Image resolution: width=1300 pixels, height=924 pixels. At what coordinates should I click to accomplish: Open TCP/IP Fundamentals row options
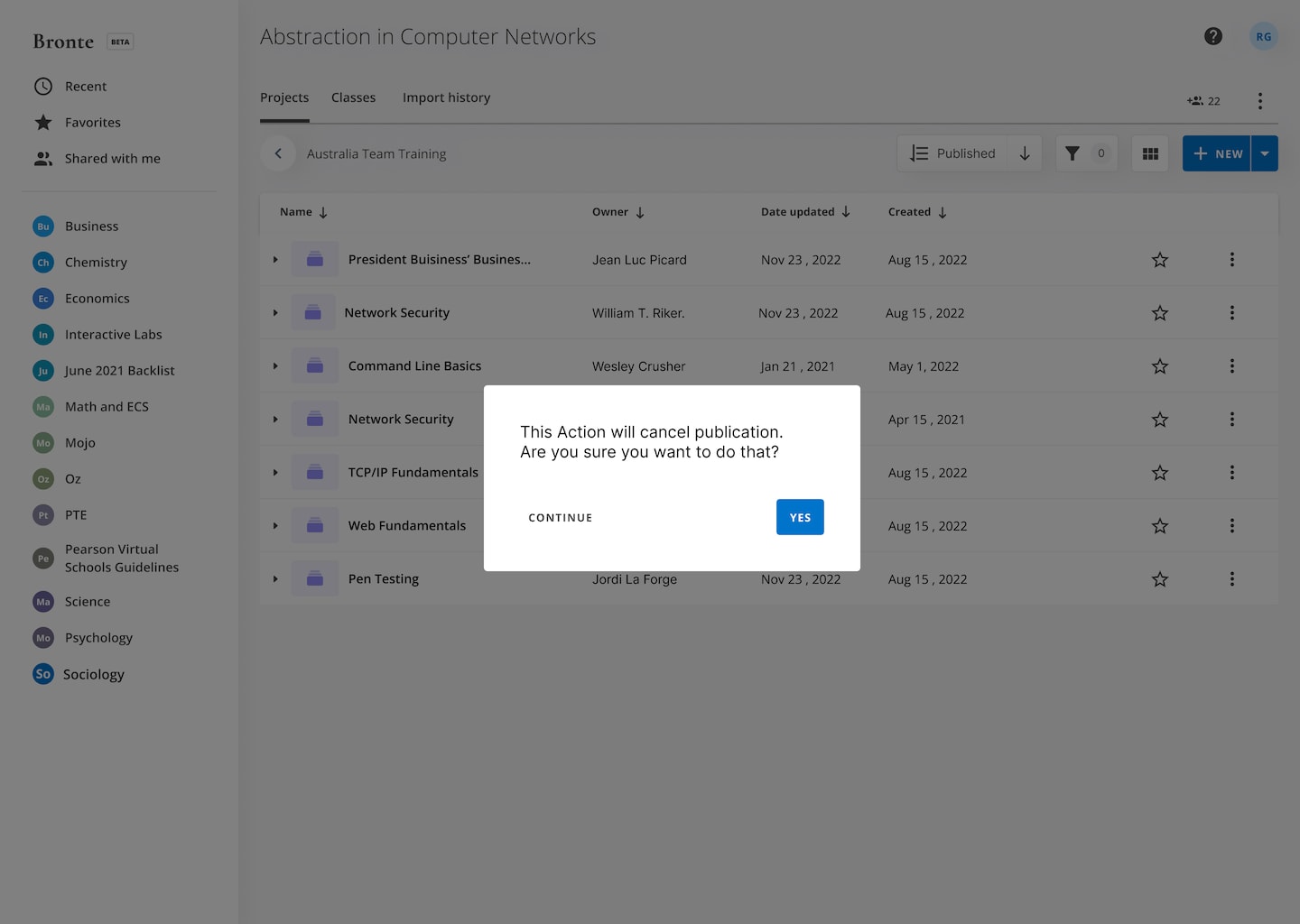tap(1231, 473)
